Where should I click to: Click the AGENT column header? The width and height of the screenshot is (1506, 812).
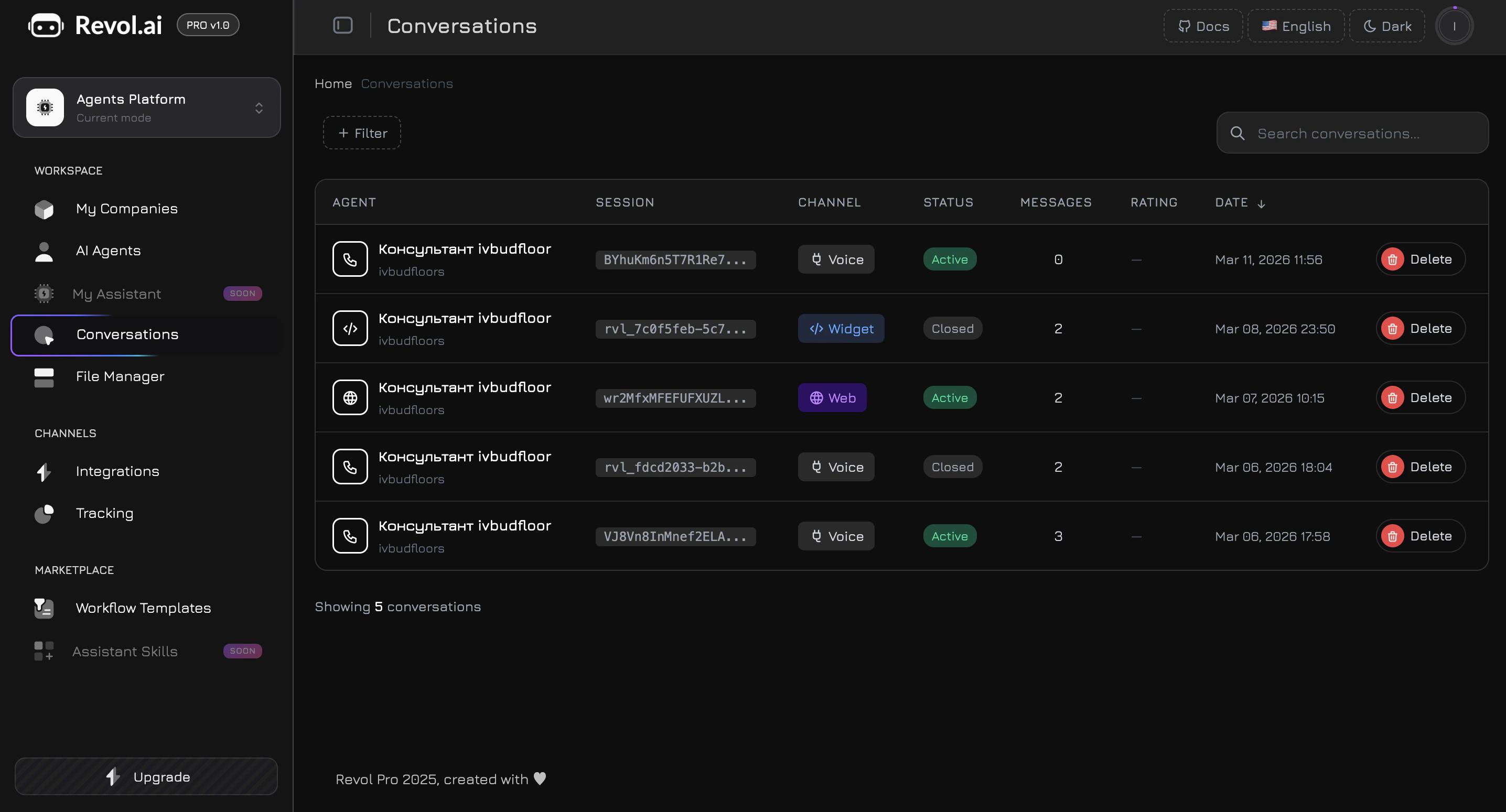click(354, 202)
